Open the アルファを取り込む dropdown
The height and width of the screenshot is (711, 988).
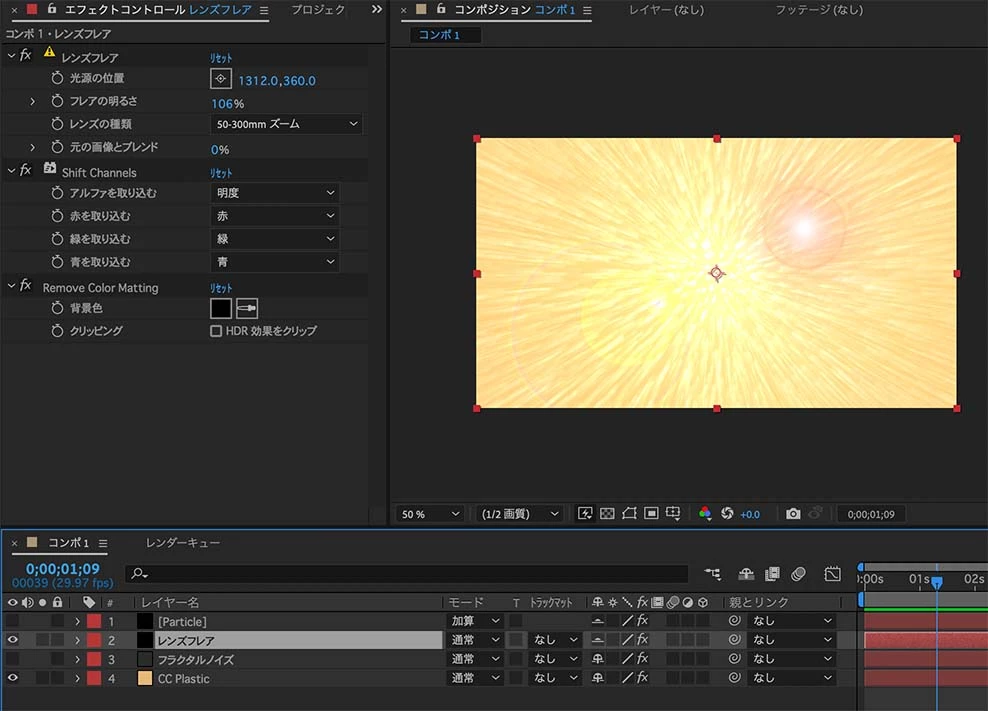[x=275, y=193]
